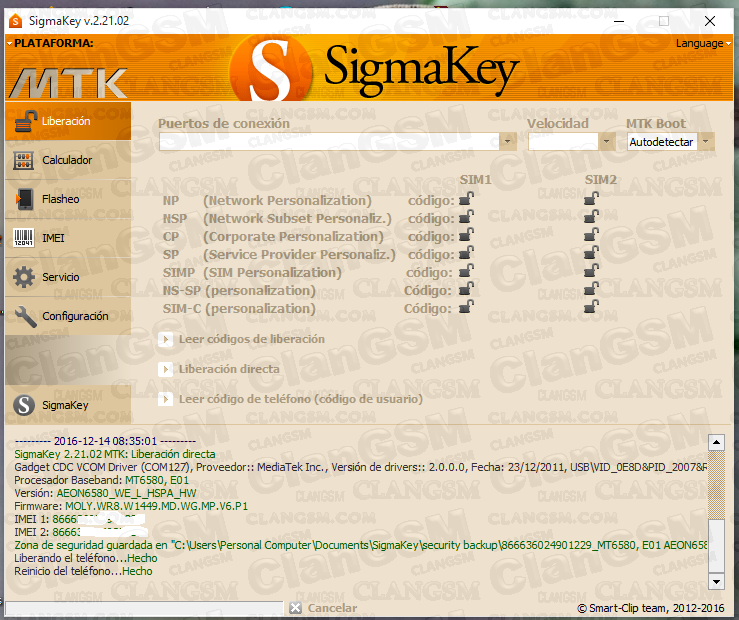Click the SIM-C SIM2 padlock icon

(591, 307)
